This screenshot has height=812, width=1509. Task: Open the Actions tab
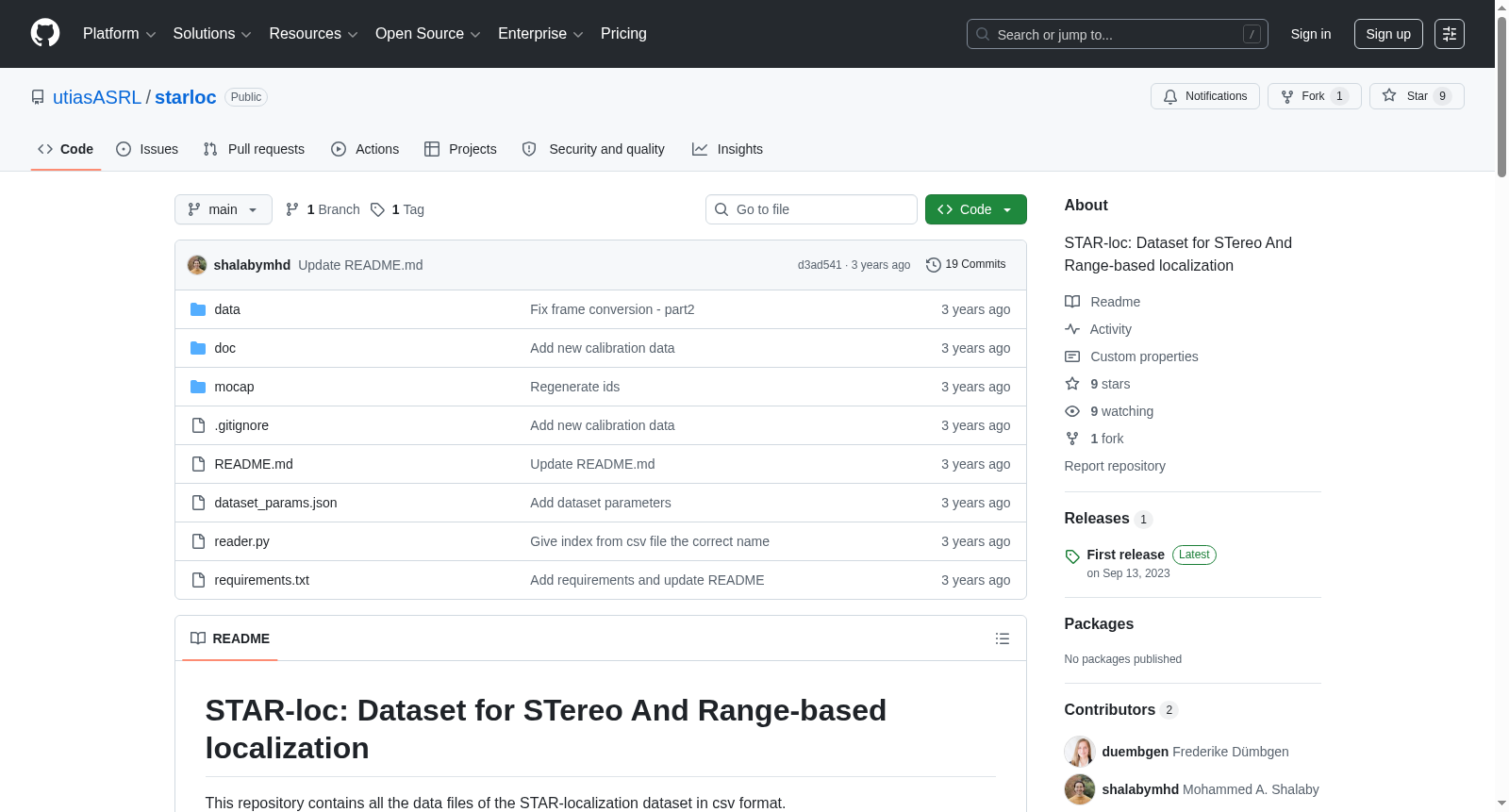[x=365, y=149]
